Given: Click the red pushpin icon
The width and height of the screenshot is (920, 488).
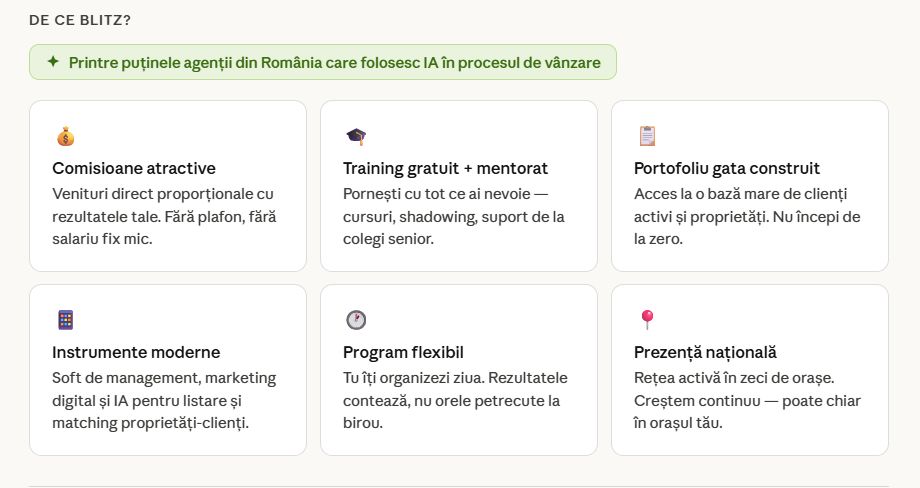Looking at the screenshot, I should point(647,320).
